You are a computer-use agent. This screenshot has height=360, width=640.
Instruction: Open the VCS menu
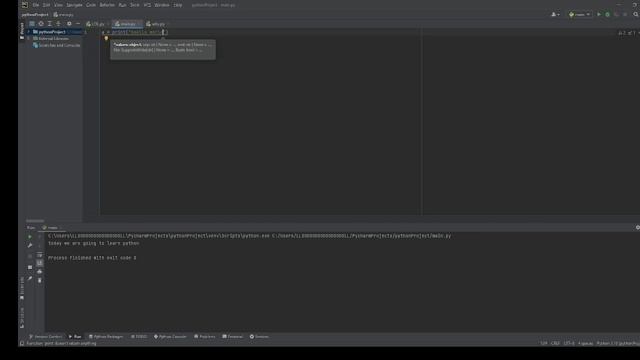pos(147,5)
